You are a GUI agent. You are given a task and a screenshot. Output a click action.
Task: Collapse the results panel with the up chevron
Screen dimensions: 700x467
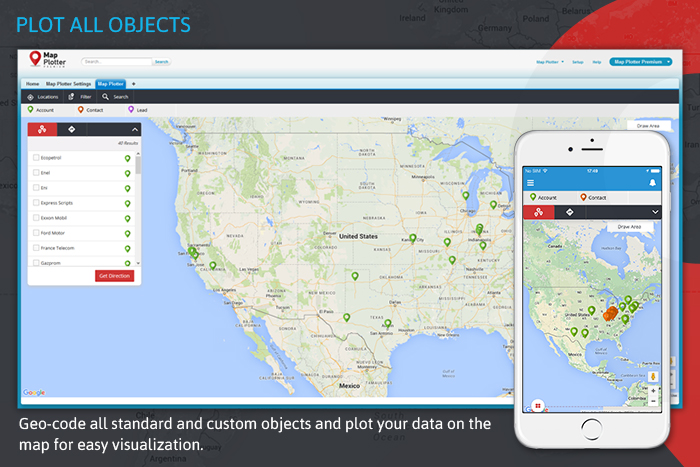click(134, 129)
